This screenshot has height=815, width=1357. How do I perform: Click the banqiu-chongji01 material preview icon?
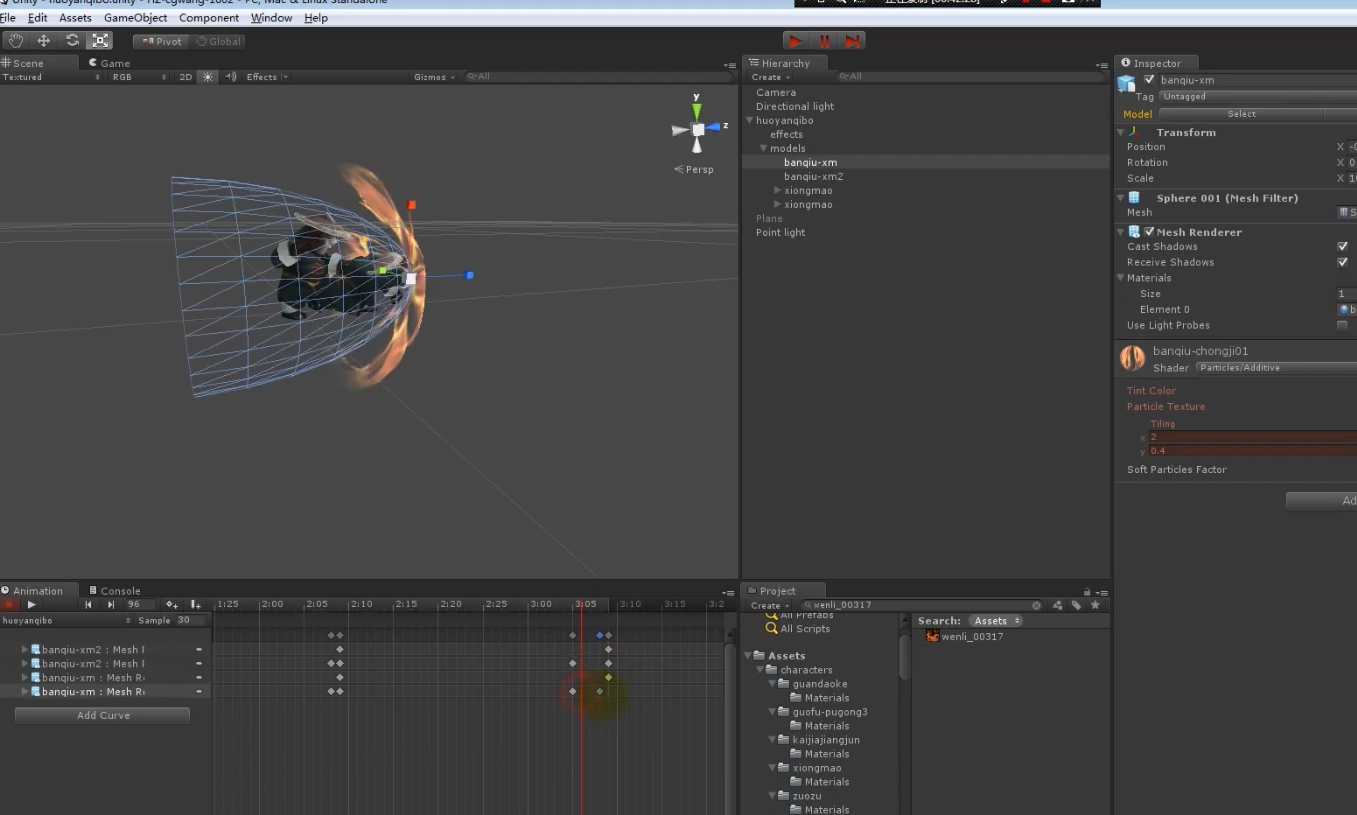click(x=1133, y=358)
